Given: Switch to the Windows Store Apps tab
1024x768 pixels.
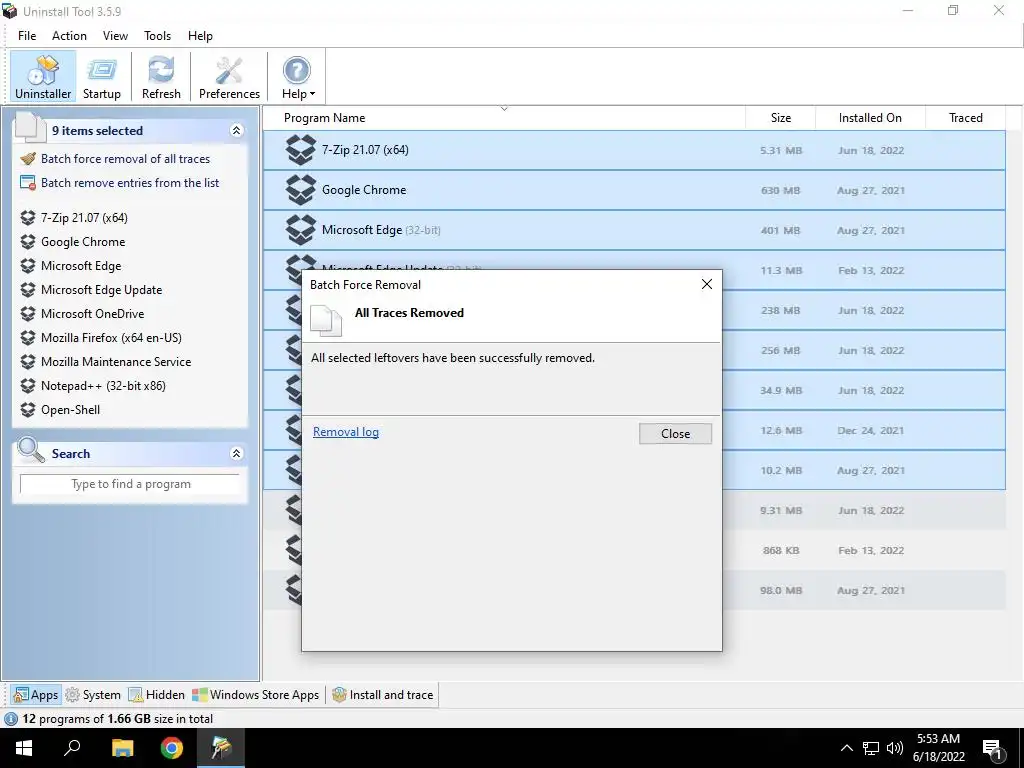Looking at the screenshot, I should coord(256,695).
